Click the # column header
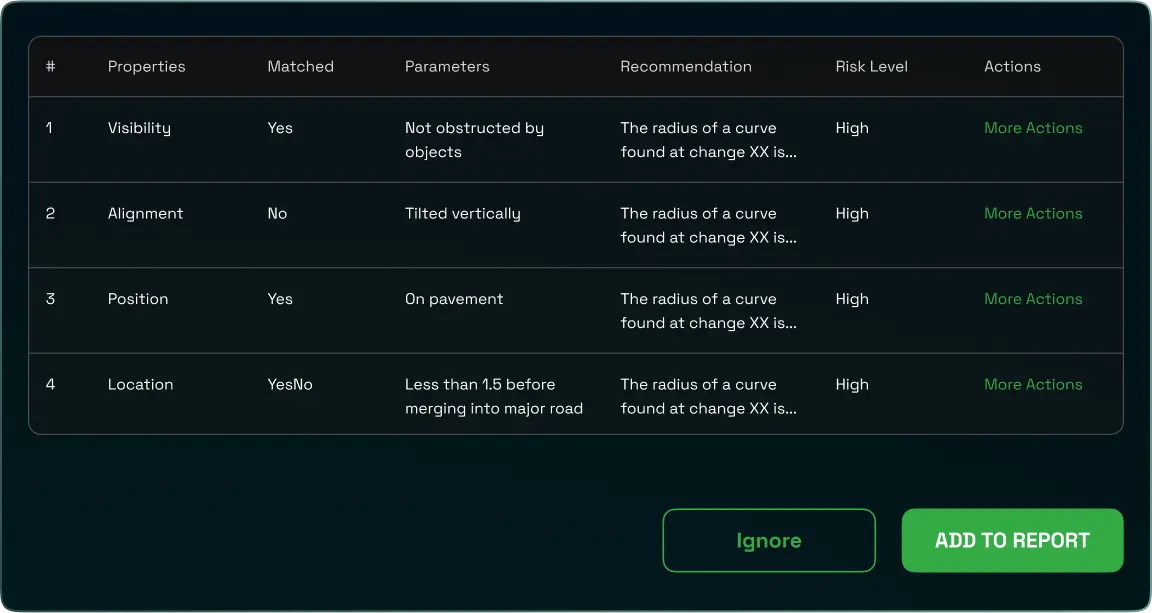The height and width of the screenshot is (613, 1152). point(49,66)
